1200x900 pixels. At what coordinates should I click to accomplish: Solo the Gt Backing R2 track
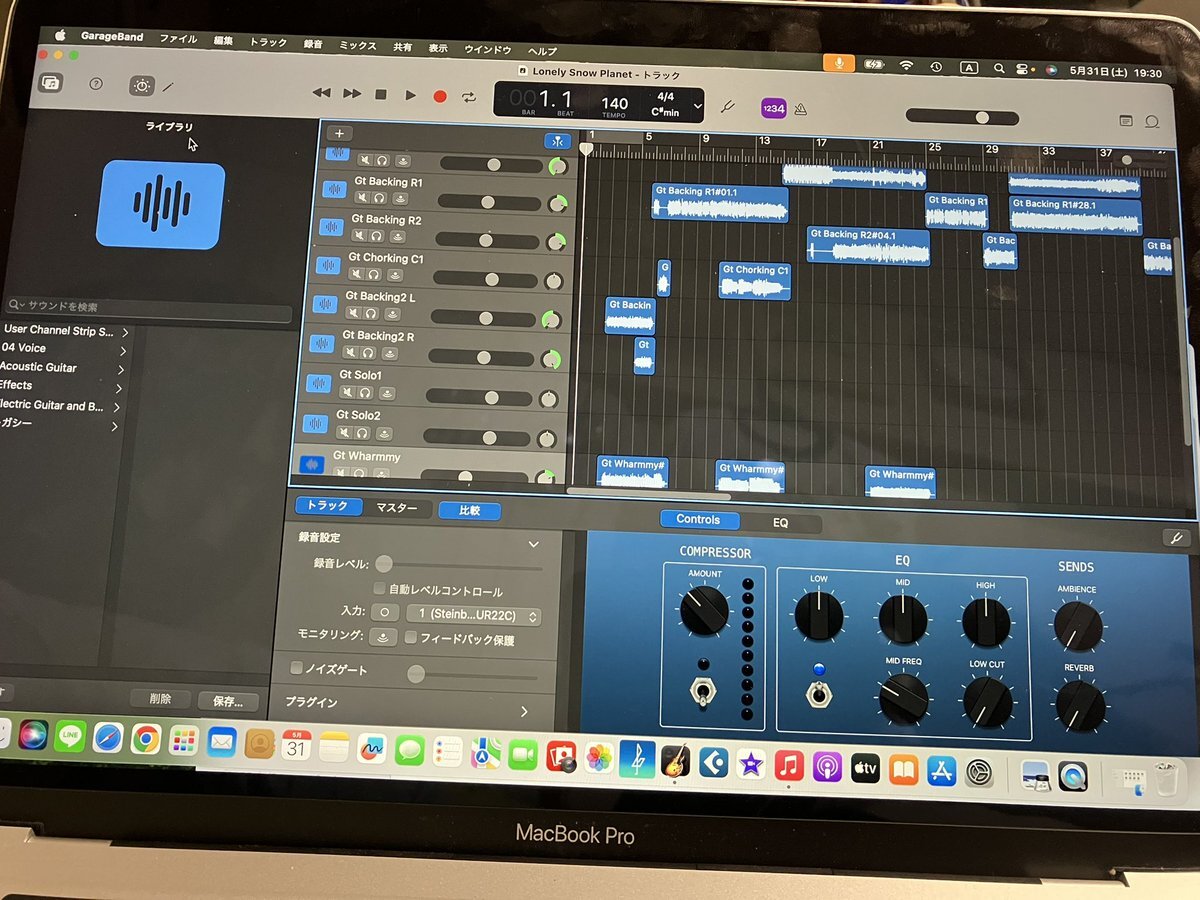click(x=377, y=236)
